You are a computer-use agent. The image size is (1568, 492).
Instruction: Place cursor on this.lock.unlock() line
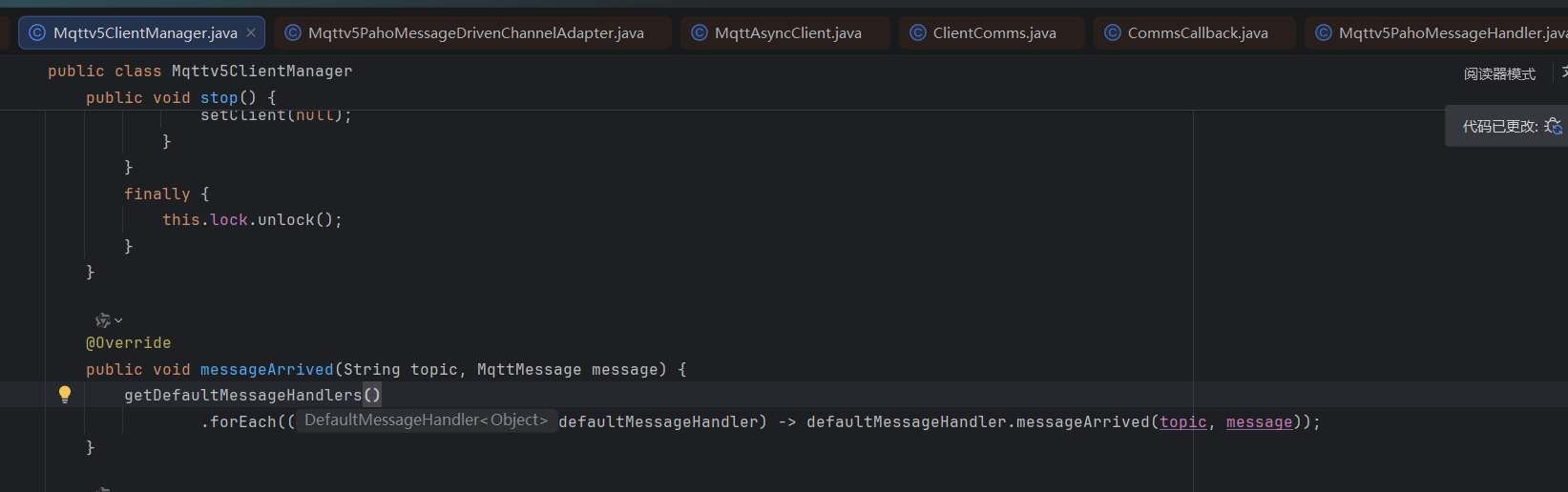(x=252, y=219)
